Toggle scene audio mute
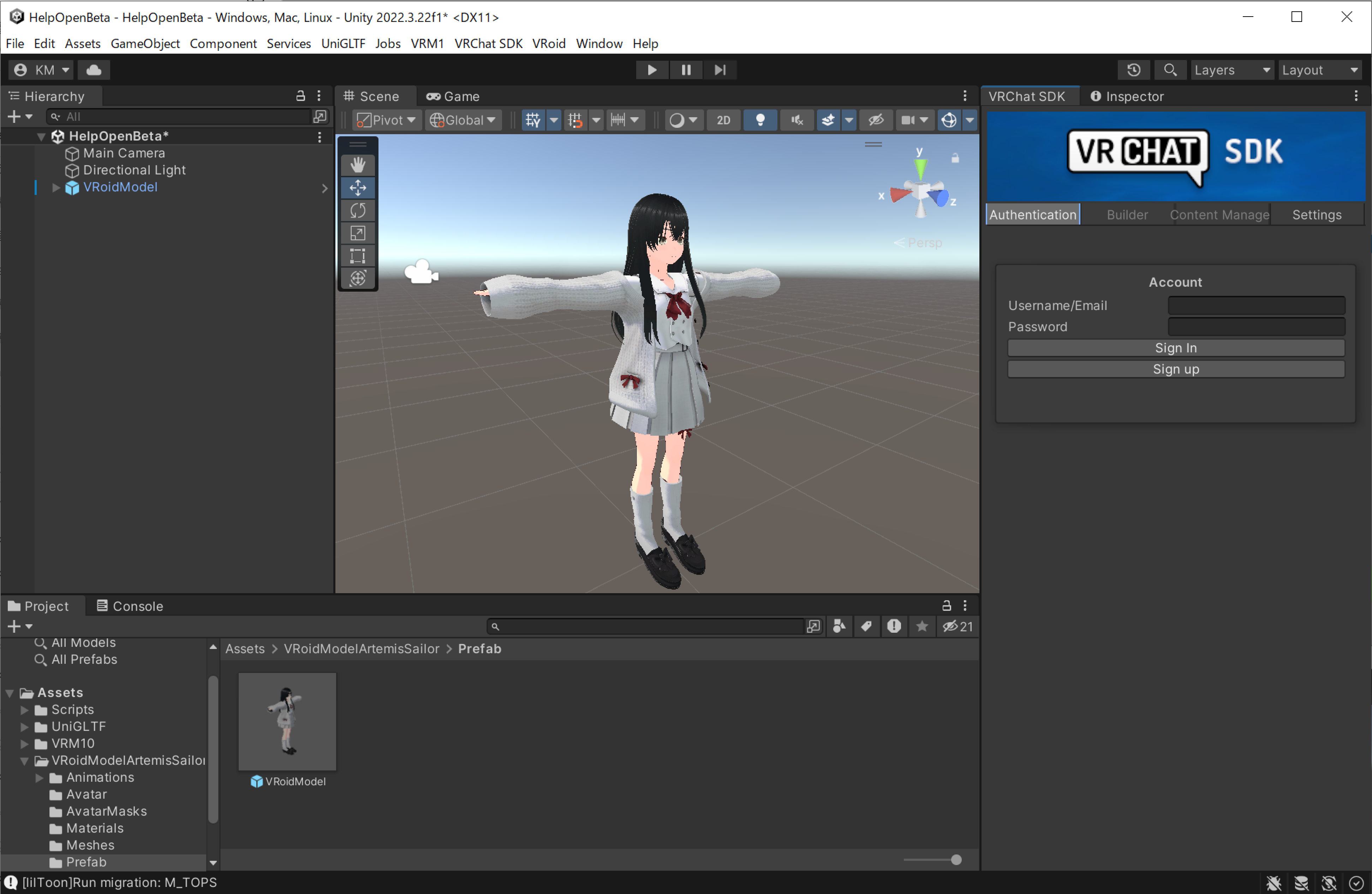Viewport: 1372px width, 894px height. click(x=797, y=120)
